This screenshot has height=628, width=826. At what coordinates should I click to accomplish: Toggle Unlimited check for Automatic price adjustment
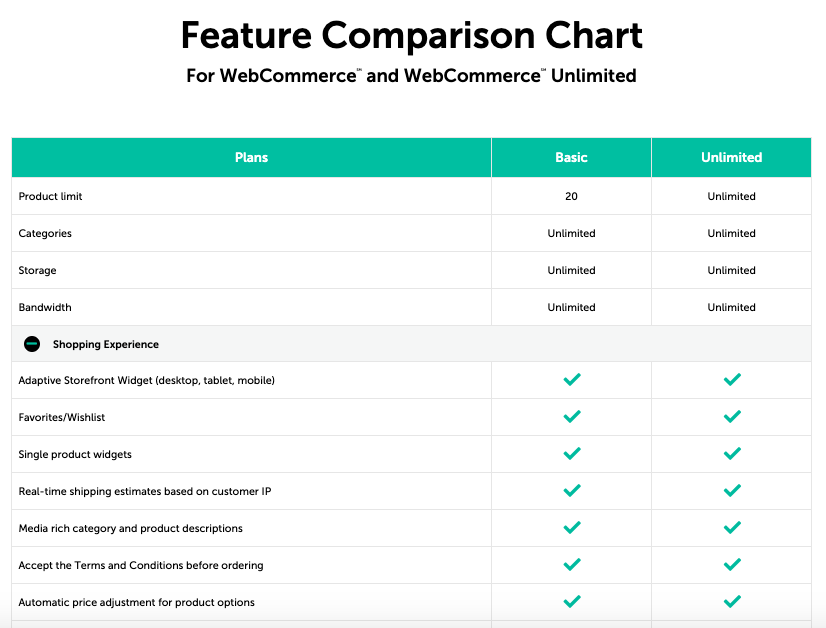pyautogui.click(x=731, y=602)
